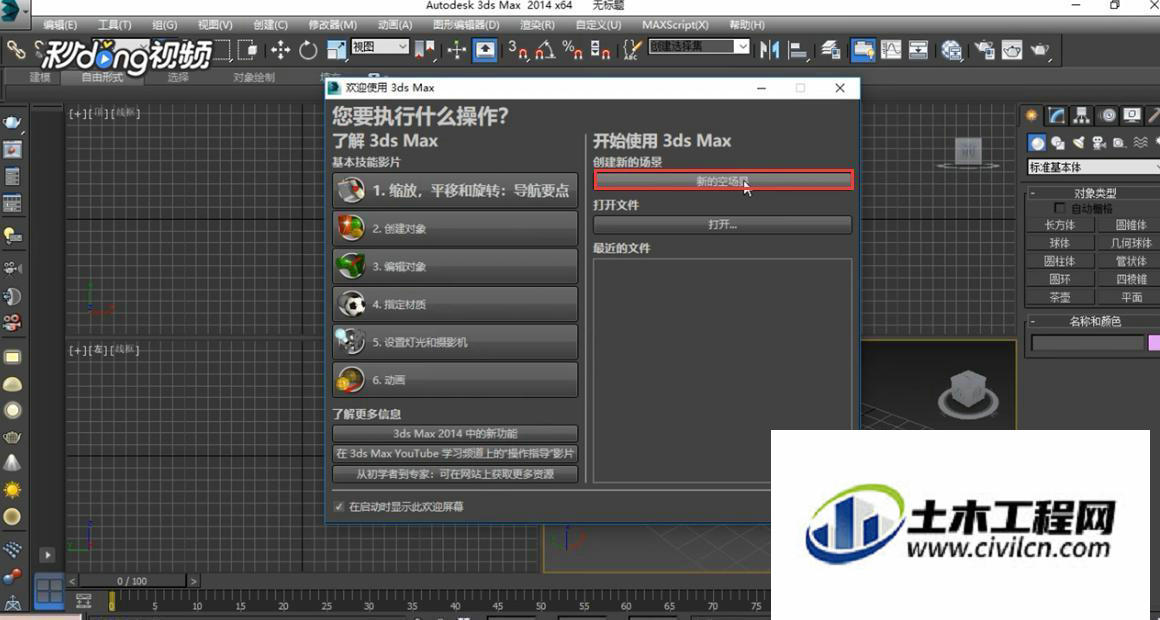Click the New Empty Scene button
Image resolution: width=1160 pixels, height=620 pixels.
723,181
